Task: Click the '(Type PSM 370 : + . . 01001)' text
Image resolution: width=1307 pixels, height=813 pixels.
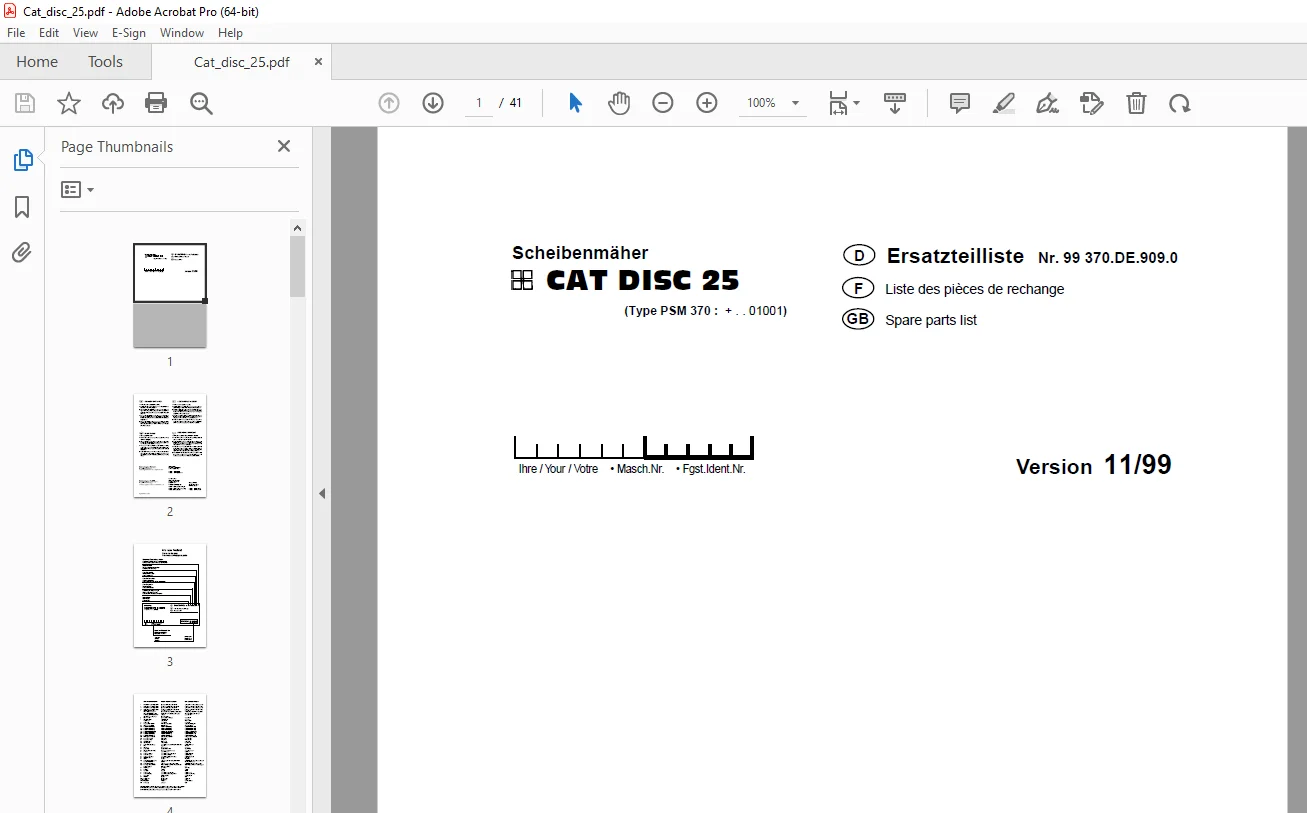Action: [x=706, y=311]
